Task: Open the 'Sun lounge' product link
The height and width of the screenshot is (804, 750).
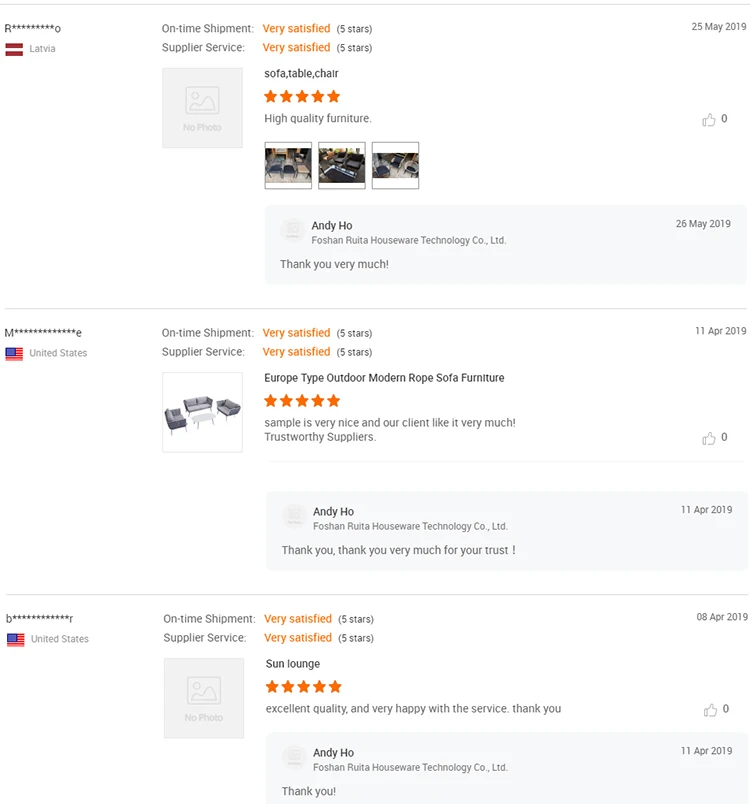Action: click(293, 664)
